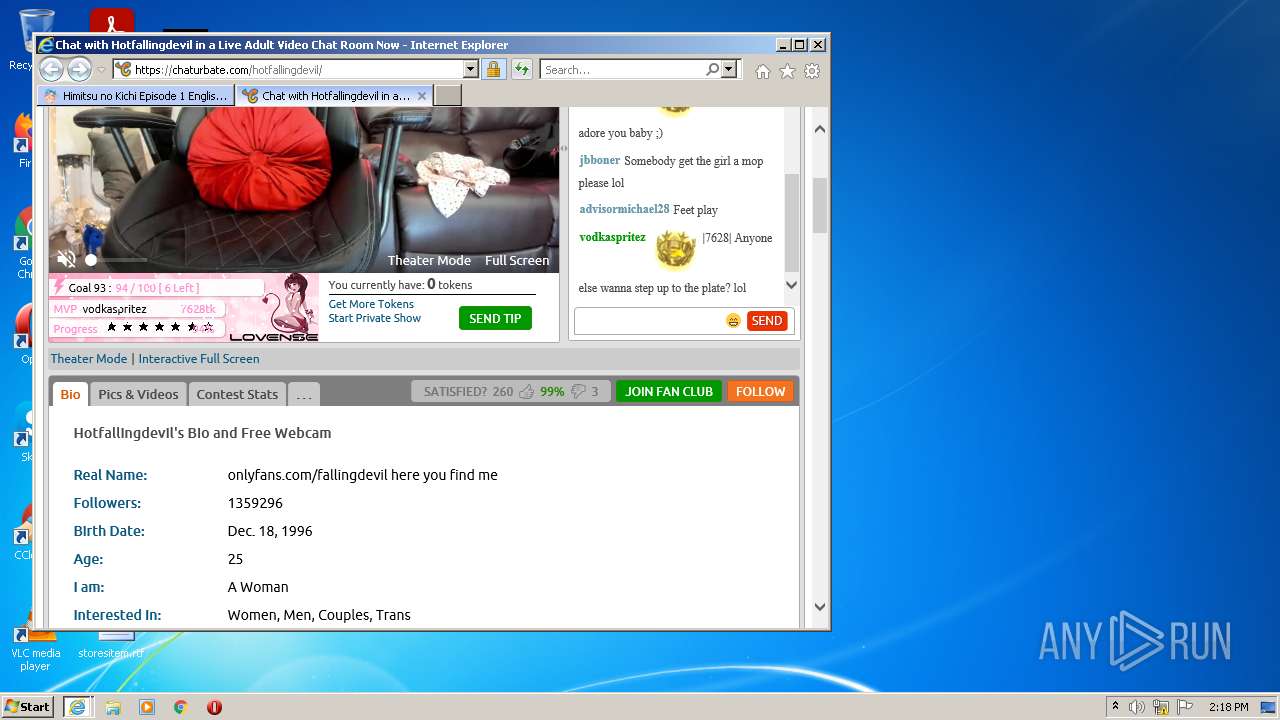
Task: Enable Theater Mode on the video overlay
Action: [429, 260]
